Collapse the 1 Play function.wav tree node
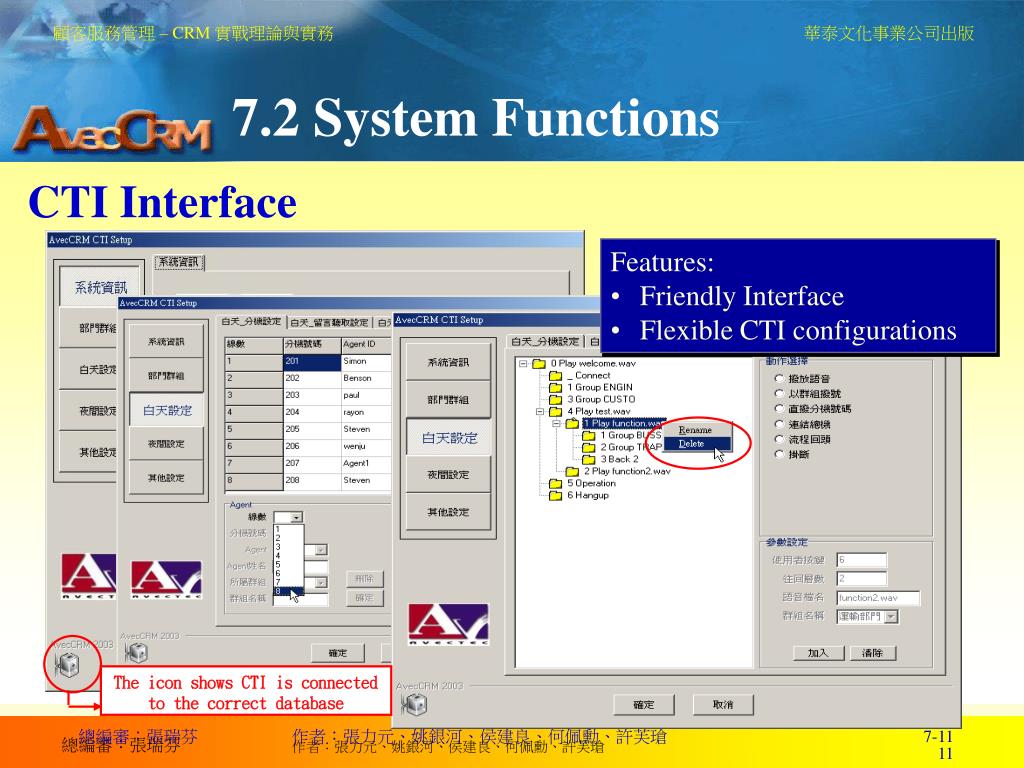The height and width of the screenshot is (768, 1024). 556,424
